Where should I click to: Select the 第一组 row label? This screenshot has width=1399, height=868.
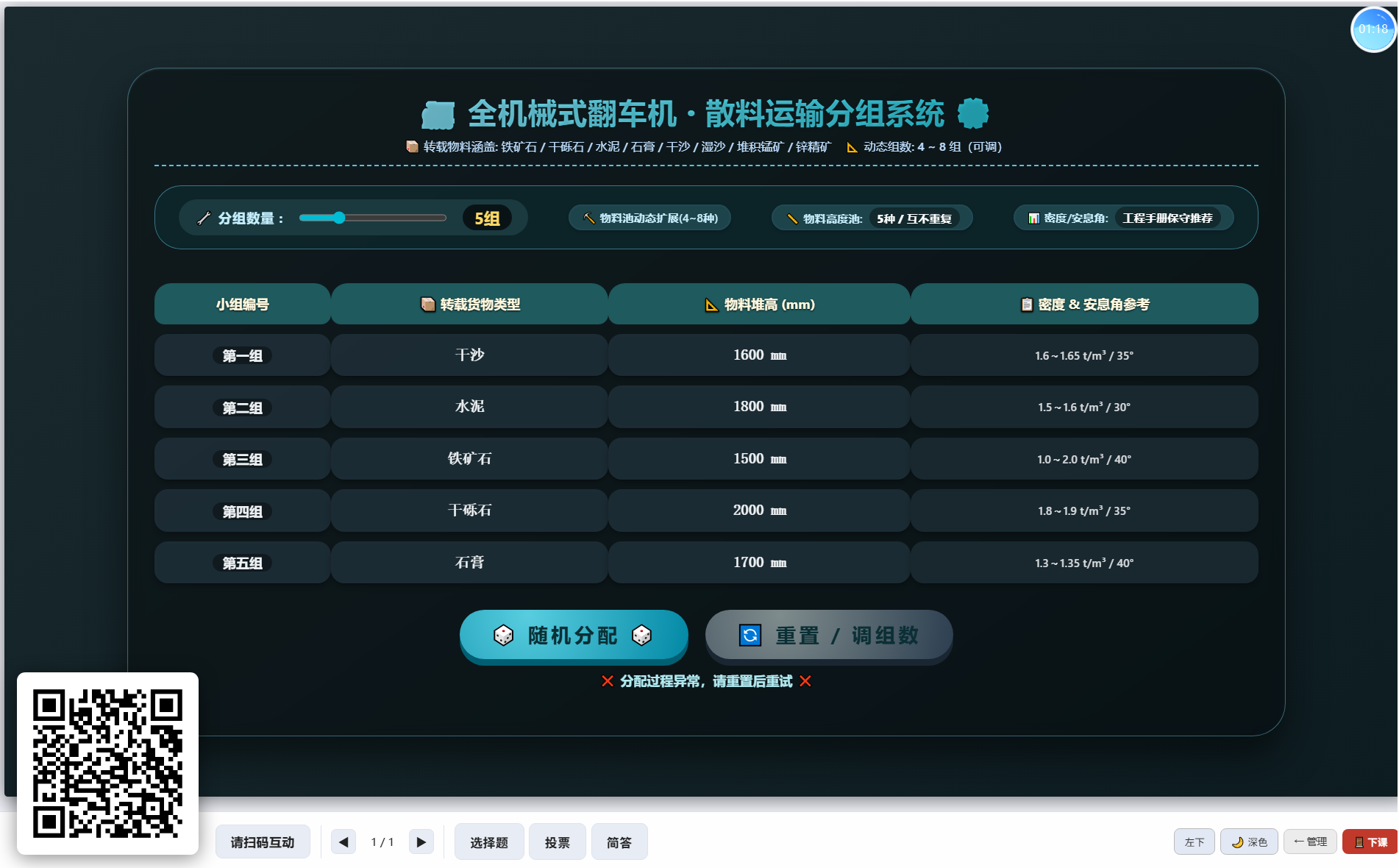pos(243,356)
